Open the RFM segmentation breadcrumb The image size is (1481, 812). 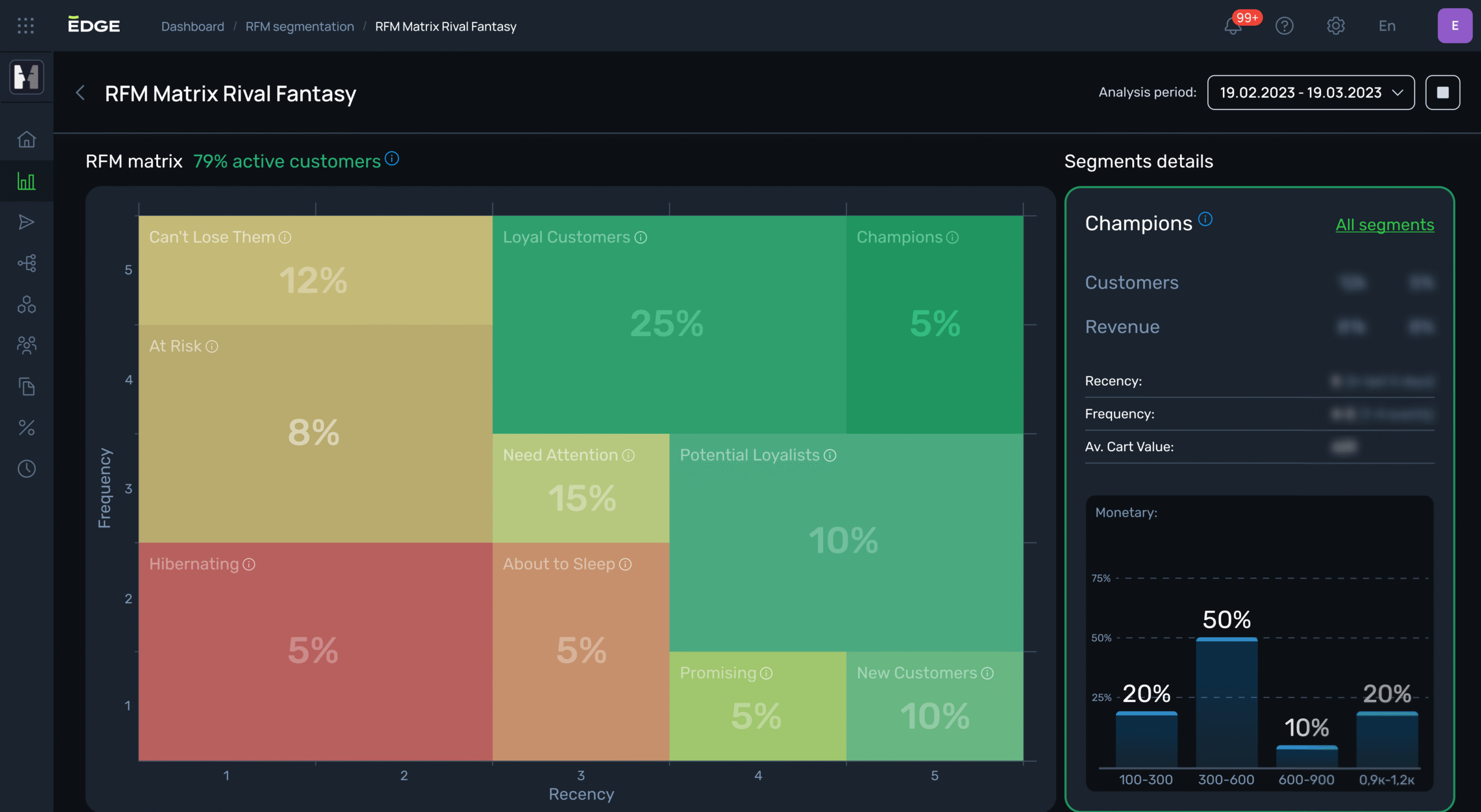click(300, 27)
